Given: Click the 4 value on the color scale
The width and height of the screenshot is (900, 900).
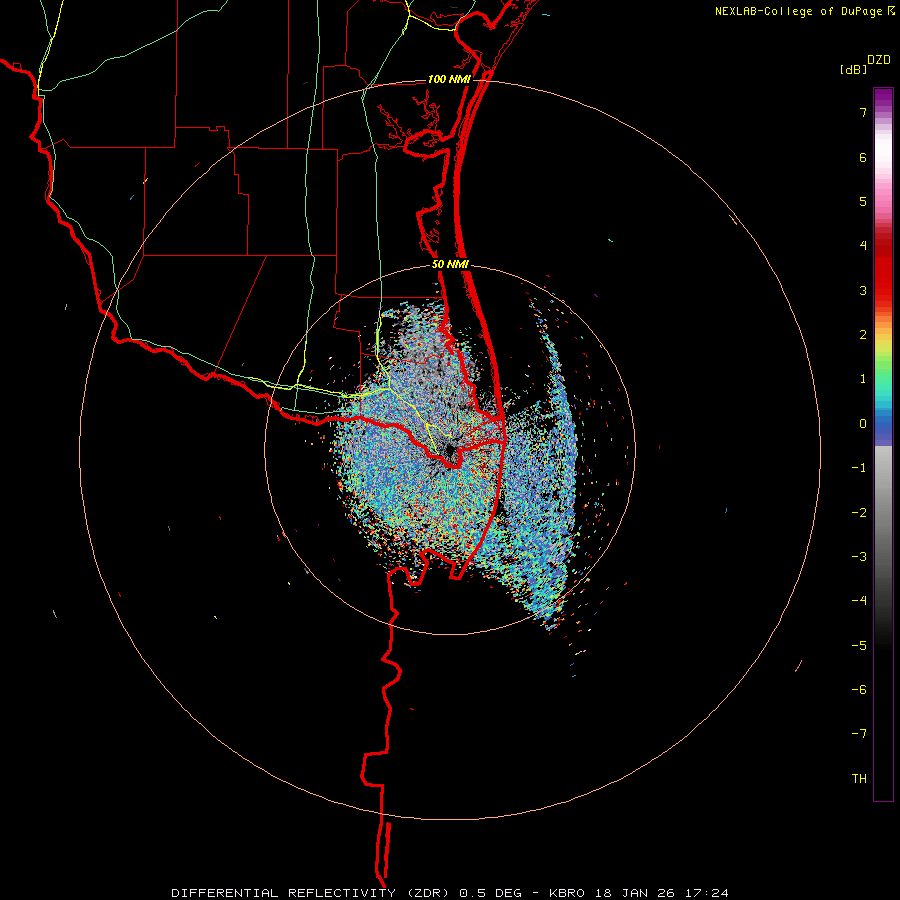Looking at the screenshot, I should [863, 246].
